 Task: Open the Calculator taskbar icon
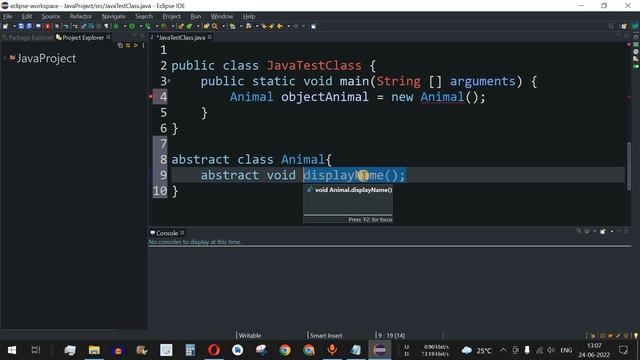190,350
